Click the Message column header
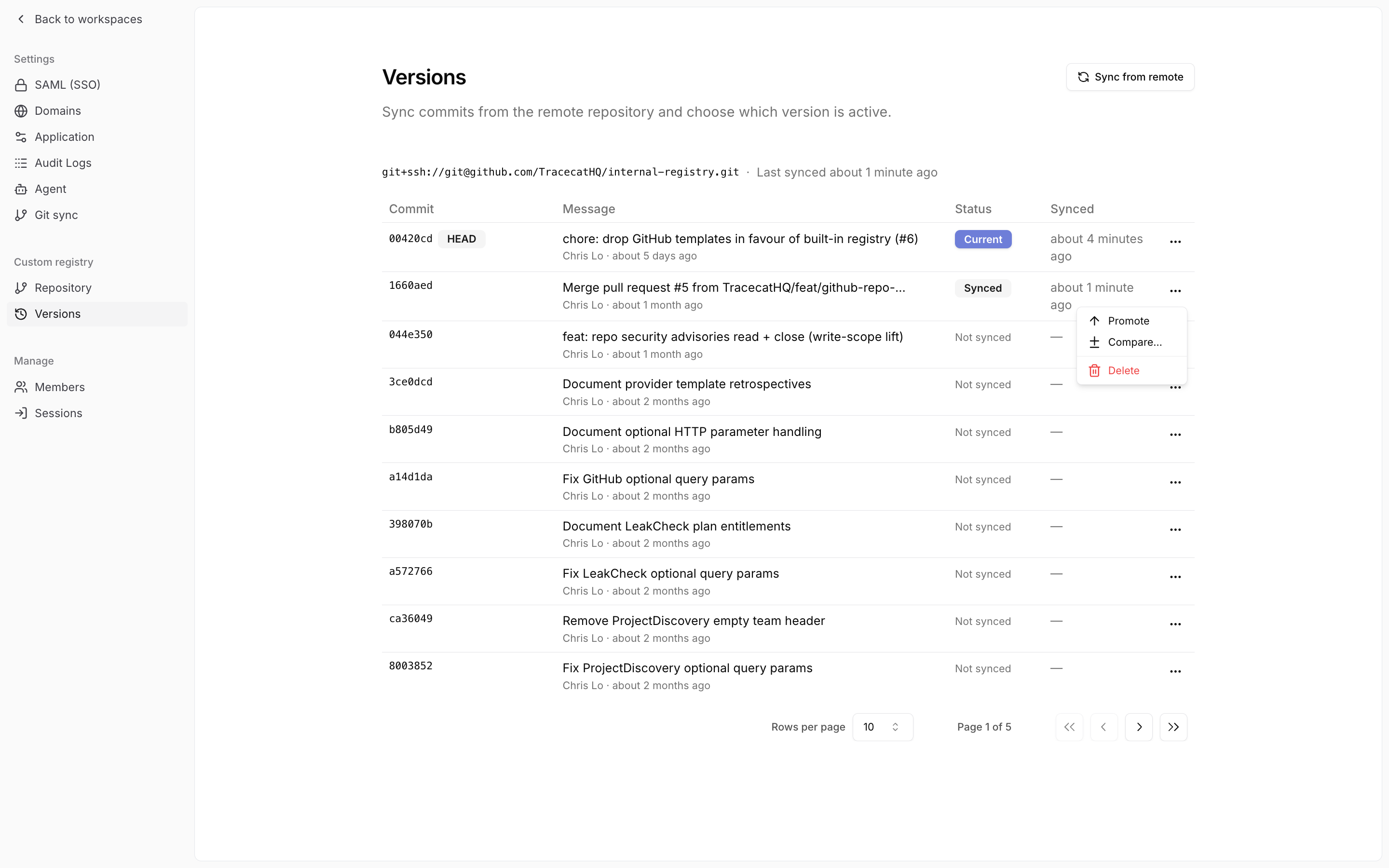The height and width of the screenshot is (868, 1389). point(588,209)
